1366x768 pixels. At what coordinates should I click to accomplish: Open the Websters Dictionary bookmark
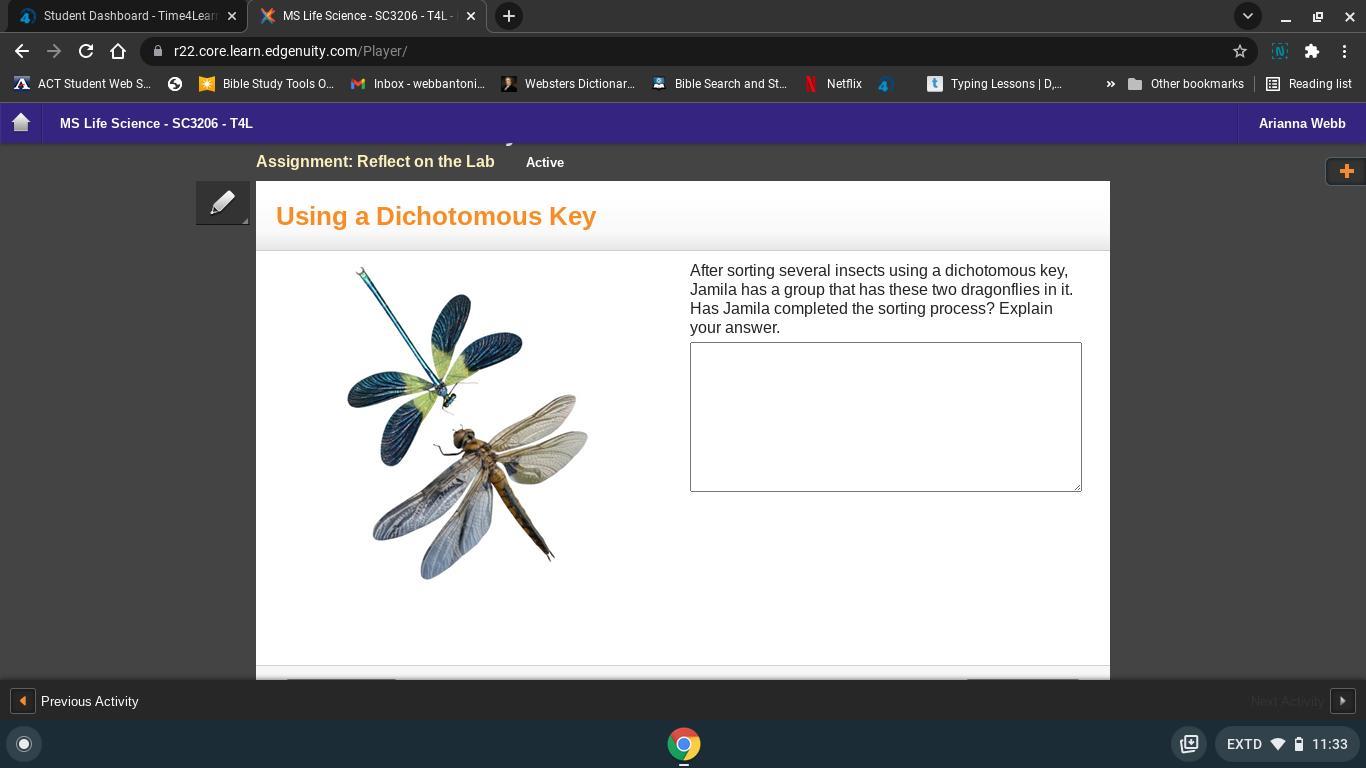pyautogui.click(x=568, y=84)
